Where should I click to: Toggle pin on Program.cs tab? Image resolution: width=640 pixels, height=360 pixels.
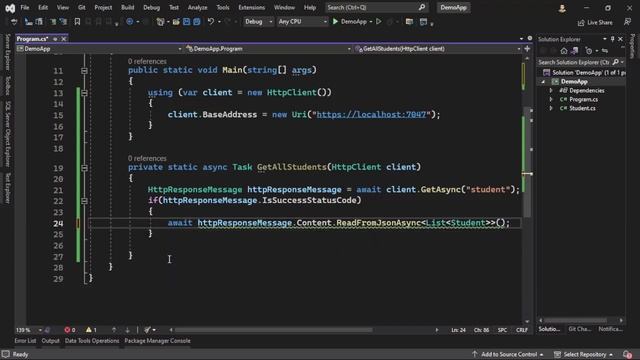55,39
